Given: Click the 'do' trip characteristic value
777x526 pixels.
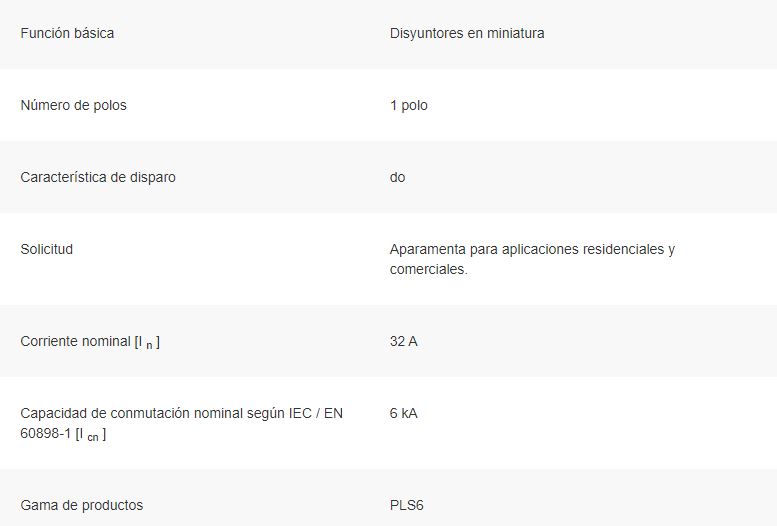Looking at the screenshot, I should pos(397,177).
